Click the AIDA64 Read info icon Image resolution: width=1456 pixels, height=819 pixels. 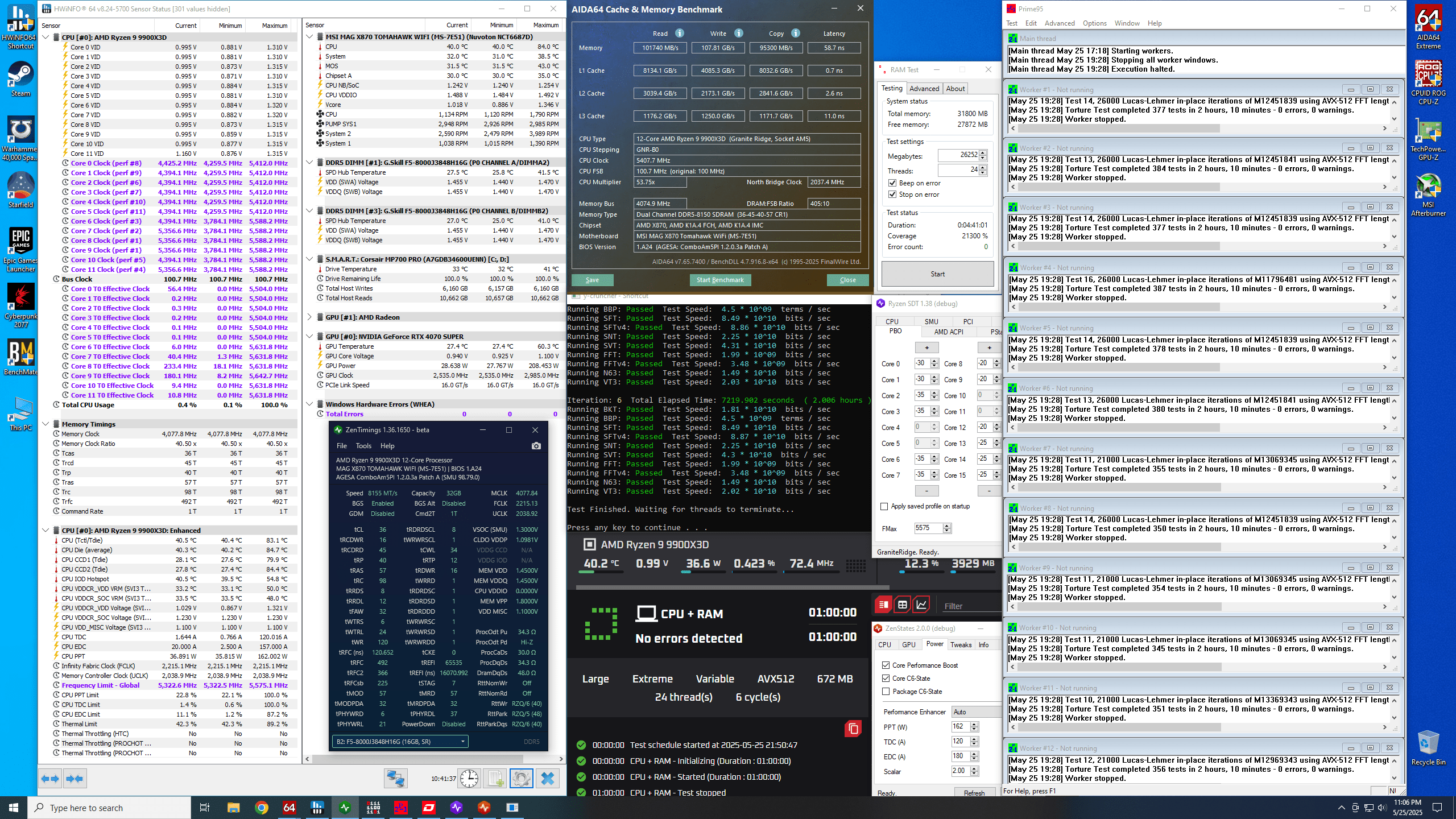tap(680, 33)
